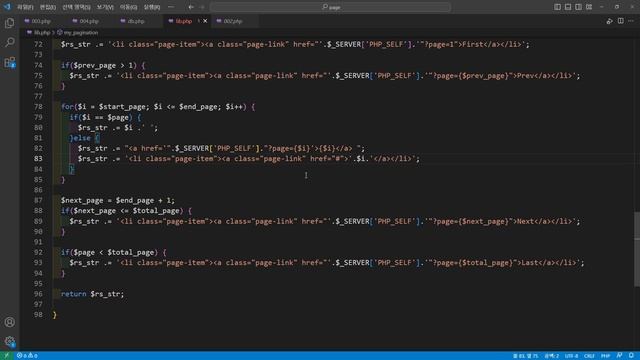Open the File menu (파일)
This screenshot has height=360, width=640.
(x=25, y=7)
